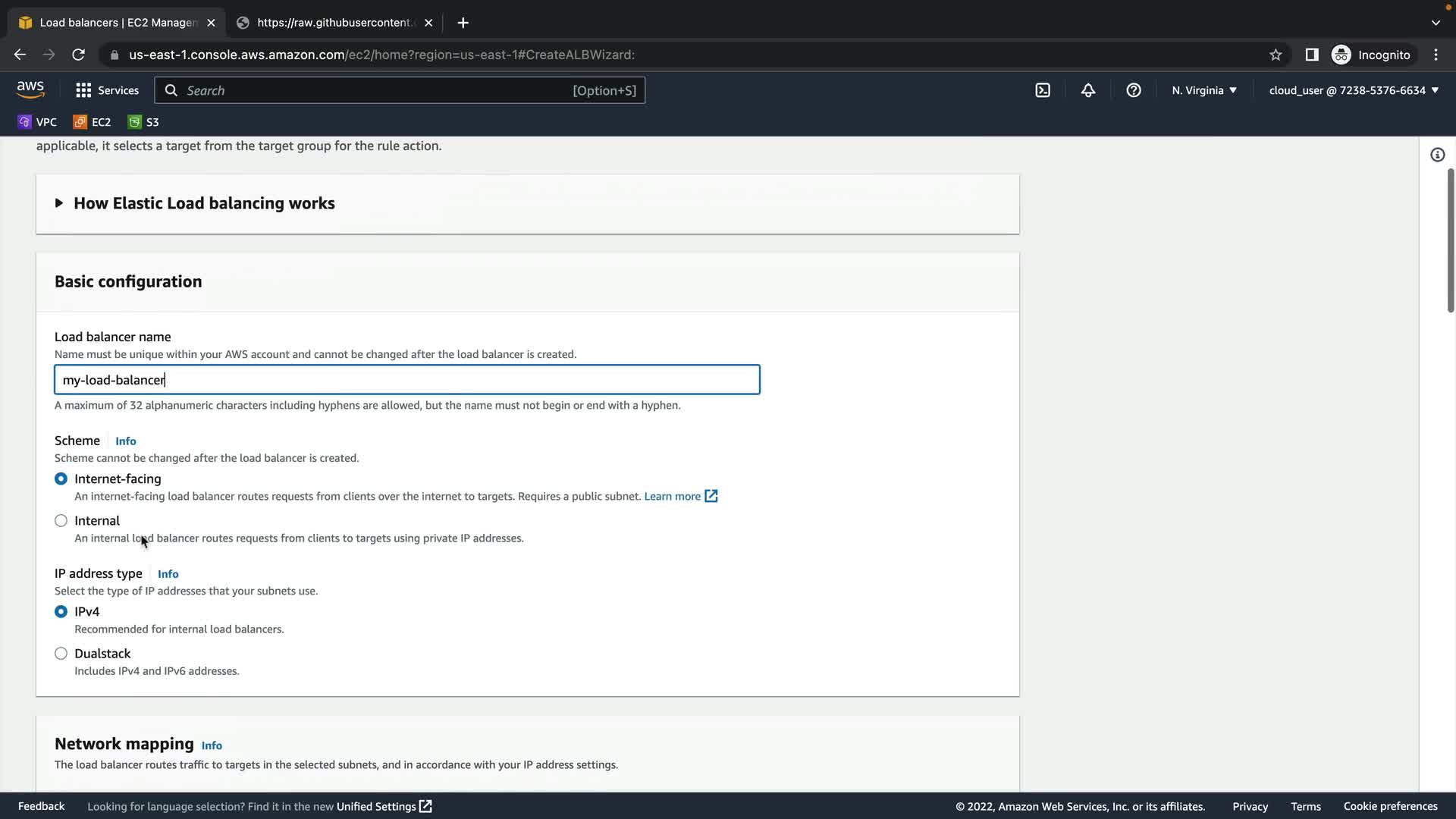Select the Dualstack IP address type

click(x=61, y=654)
